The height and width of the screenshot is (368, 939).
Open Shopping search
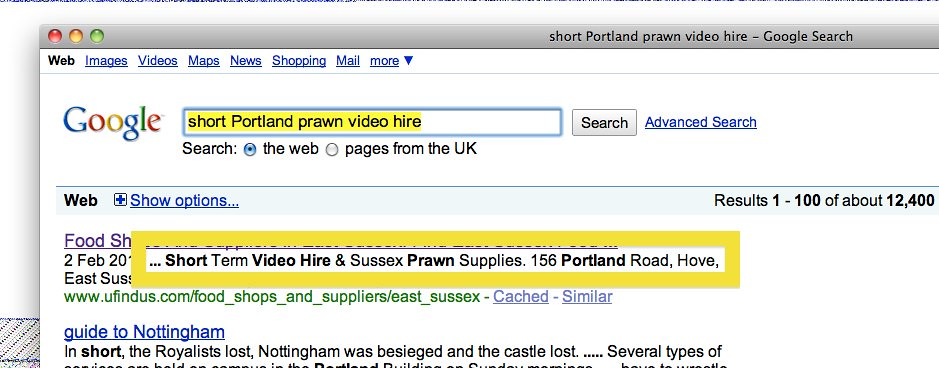pyautogui.click(x=299, y=60)
